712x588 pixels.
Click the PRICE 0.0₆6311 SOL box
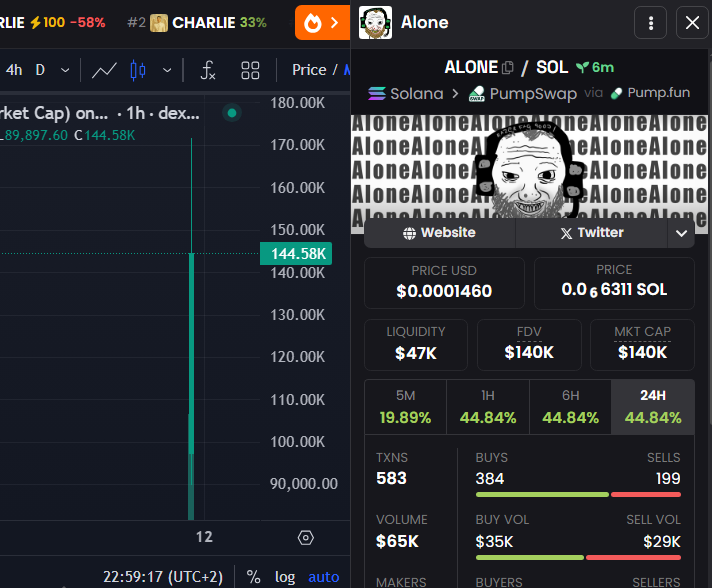[x=614, y=283]
